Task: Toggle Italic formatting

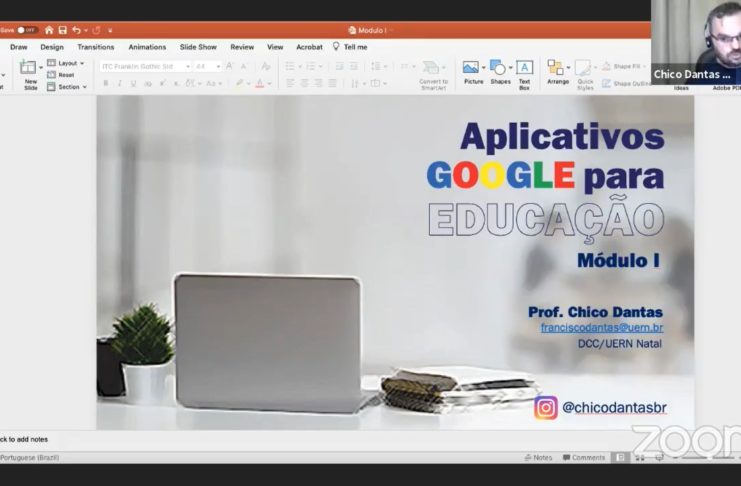Action: tap(120, 84)
